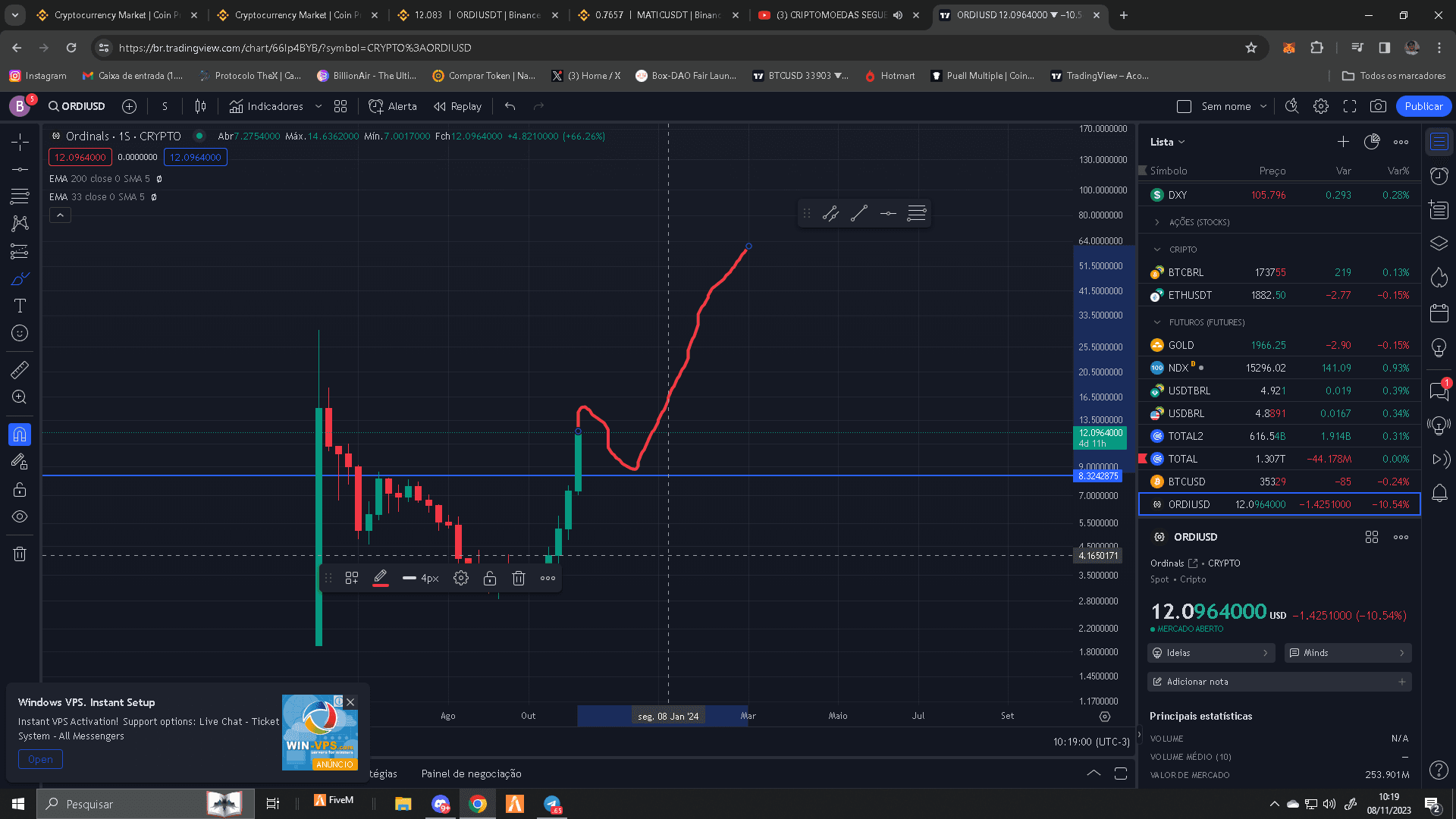The width and height of the screenshot is (1456, 819).
Task: Click the Publicar button
Action: pos(1423,106)
